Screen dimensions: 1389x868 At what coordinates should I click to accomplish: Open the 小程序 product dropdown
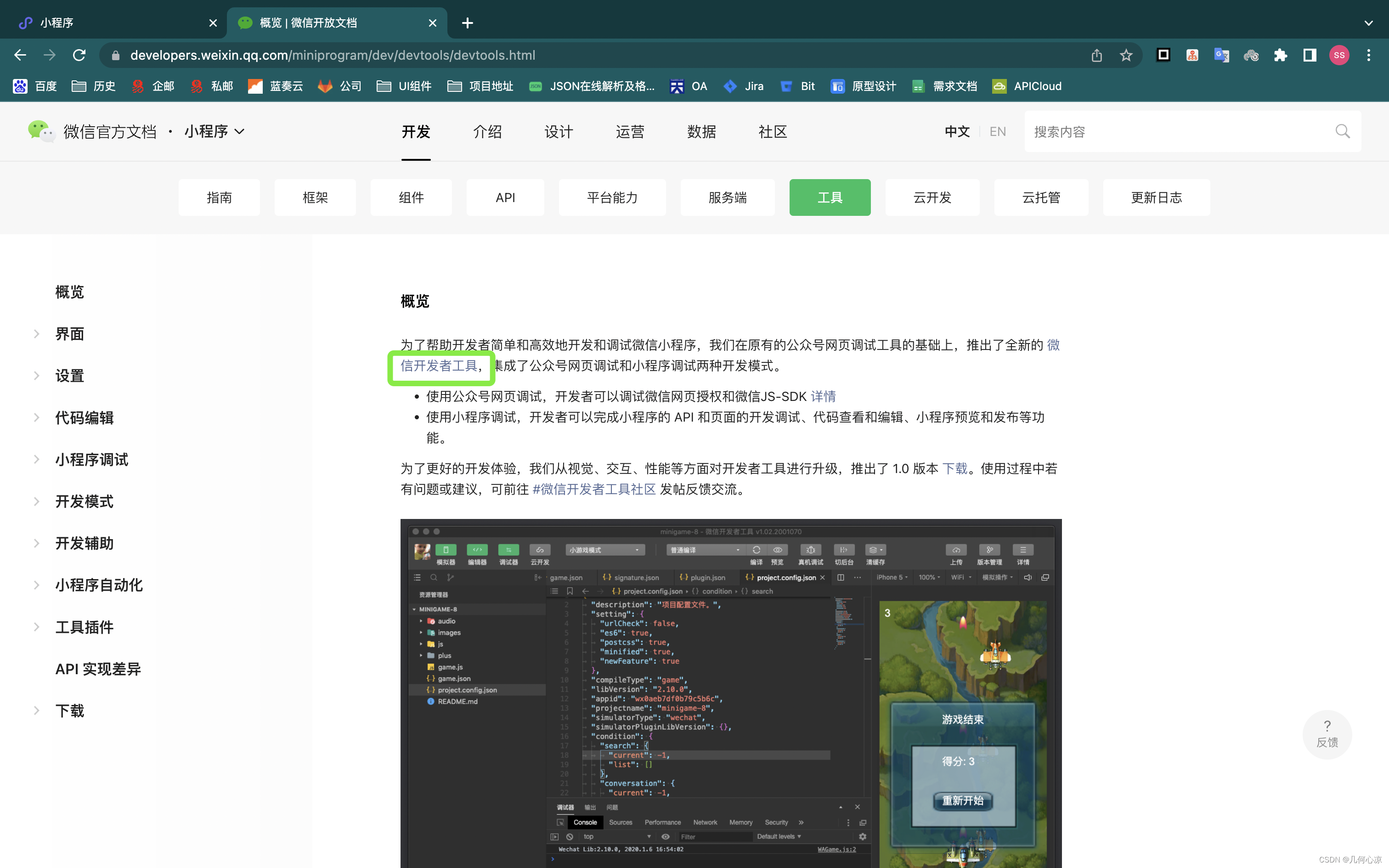(215, 131)
